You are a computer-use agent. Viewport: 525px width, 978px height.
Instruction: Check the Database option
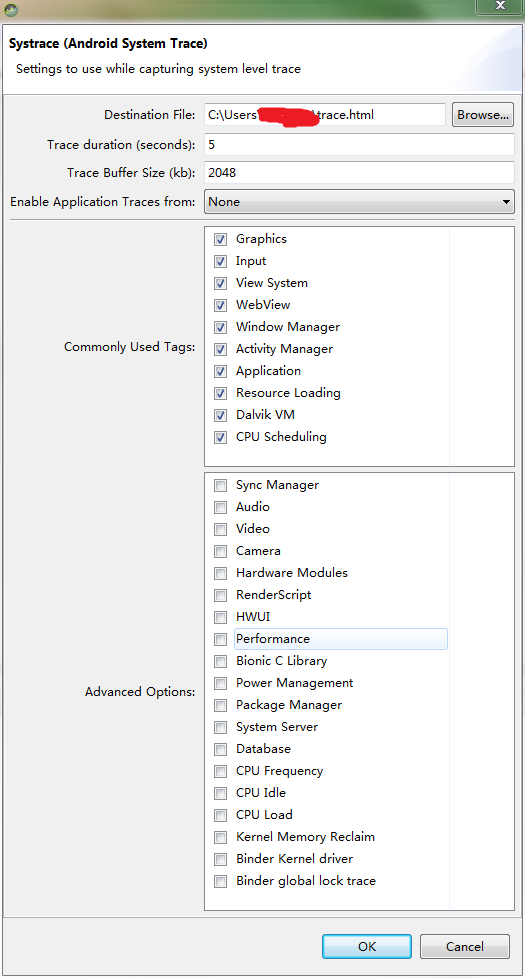point(220,749)
